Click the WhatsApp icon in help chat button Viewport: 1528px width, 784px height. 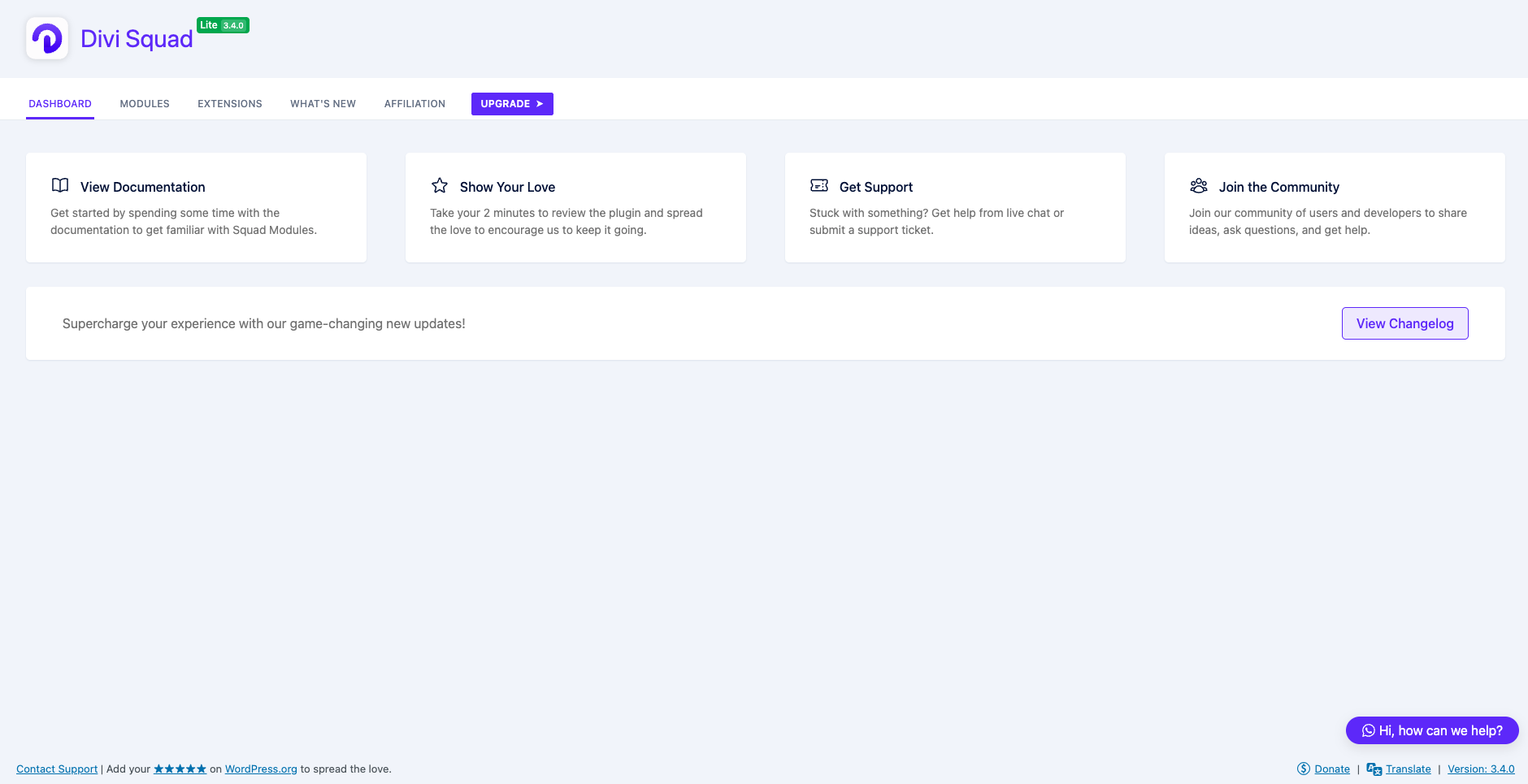pos(1369,730)
